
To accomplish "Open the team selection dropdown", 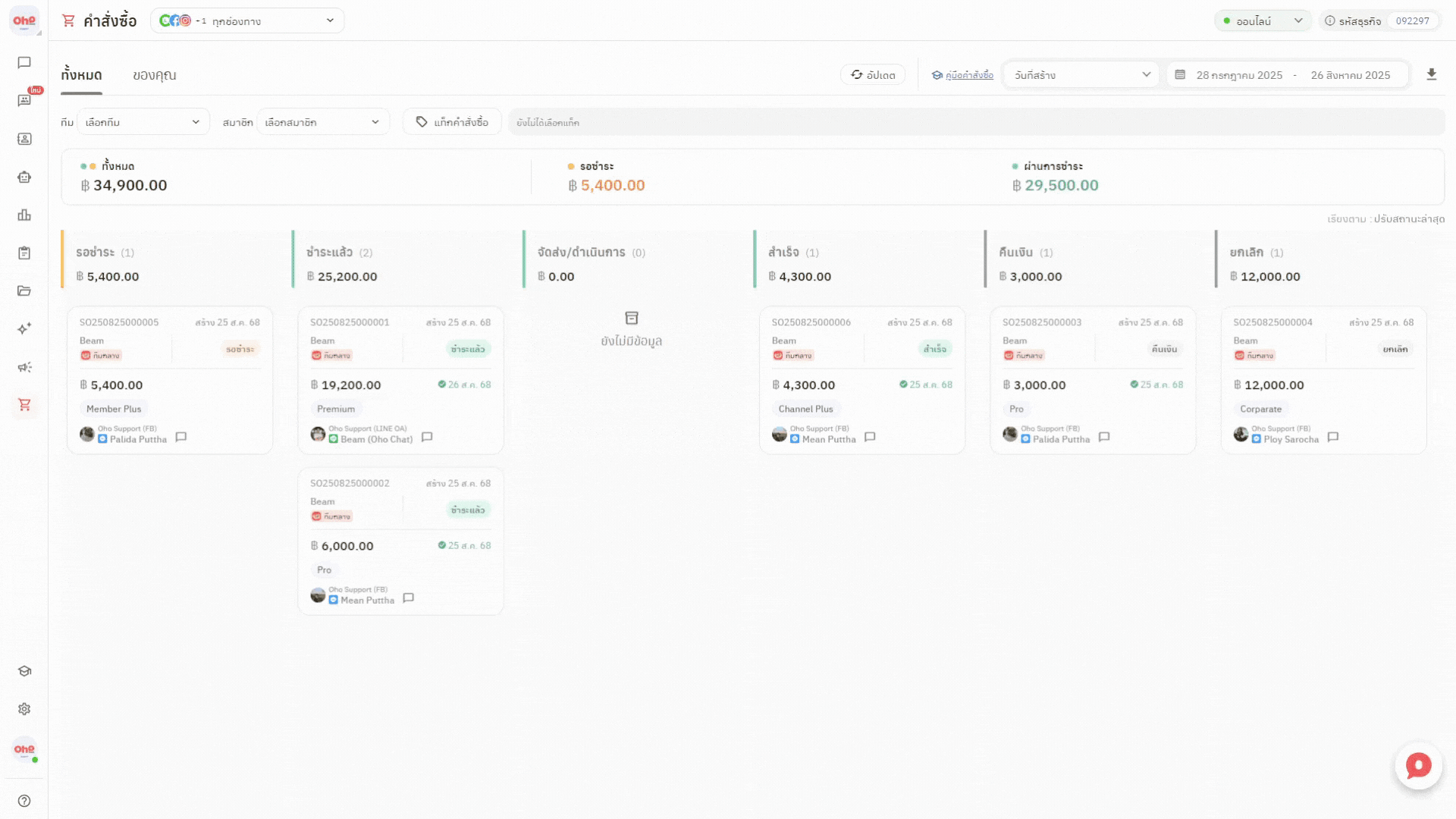I will tap(143, 122).
